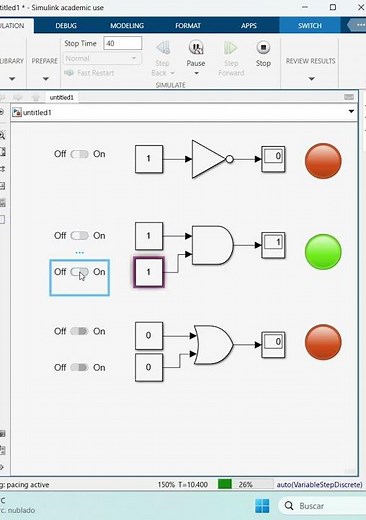Click the untitled1 breadcrumb text
The height and width of the screenshot is (520, 366).
(37, 113)
